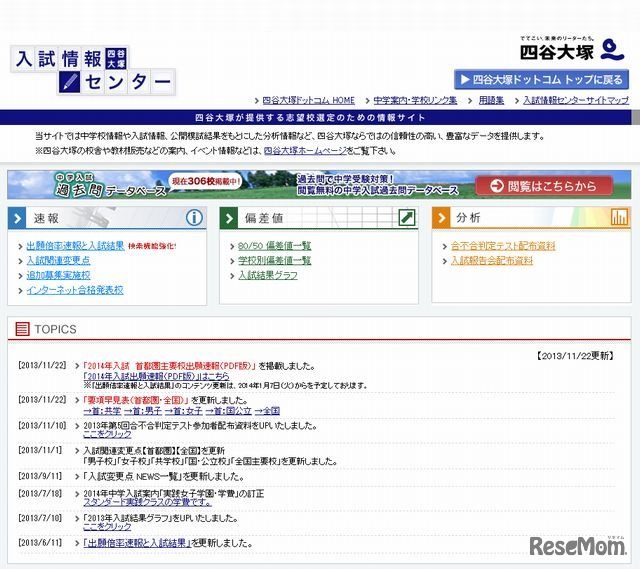
Task: Click the [2013/11/1] topic date
Action: [x=40, y=450]
